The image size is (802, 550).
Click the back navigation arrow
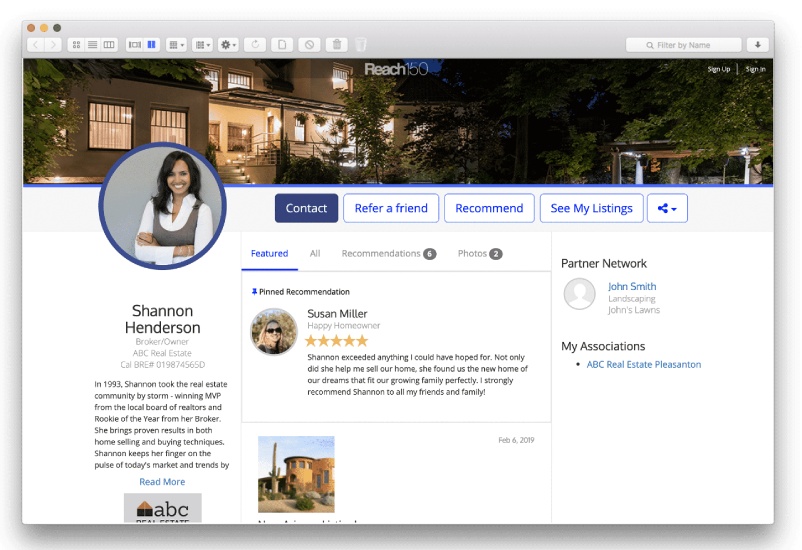coord(36,45)
